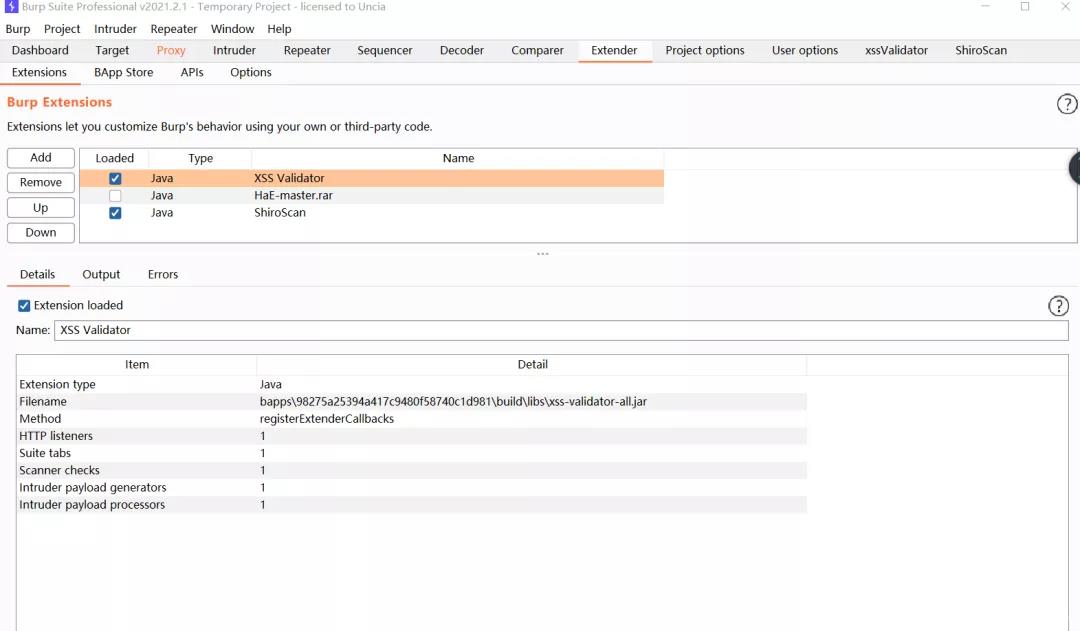Select the Extensions sub-tab
The width and height of the screenshot is (1080, 631).
coord(39,72)
